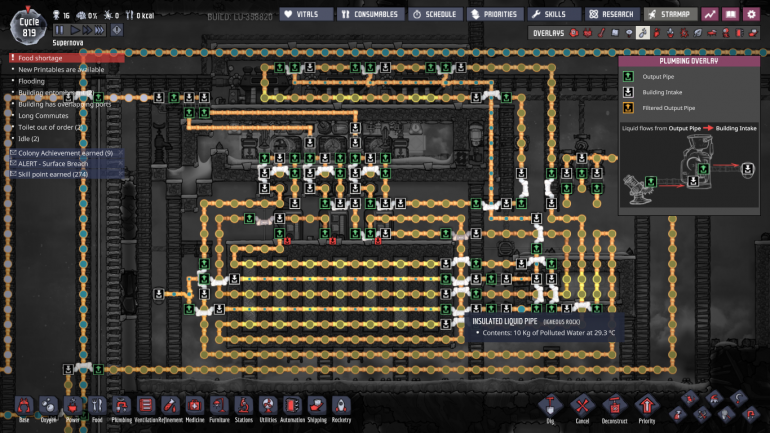Toggle the red alert button
Viewport: 770px width, 433px height.
pos(116,30)
